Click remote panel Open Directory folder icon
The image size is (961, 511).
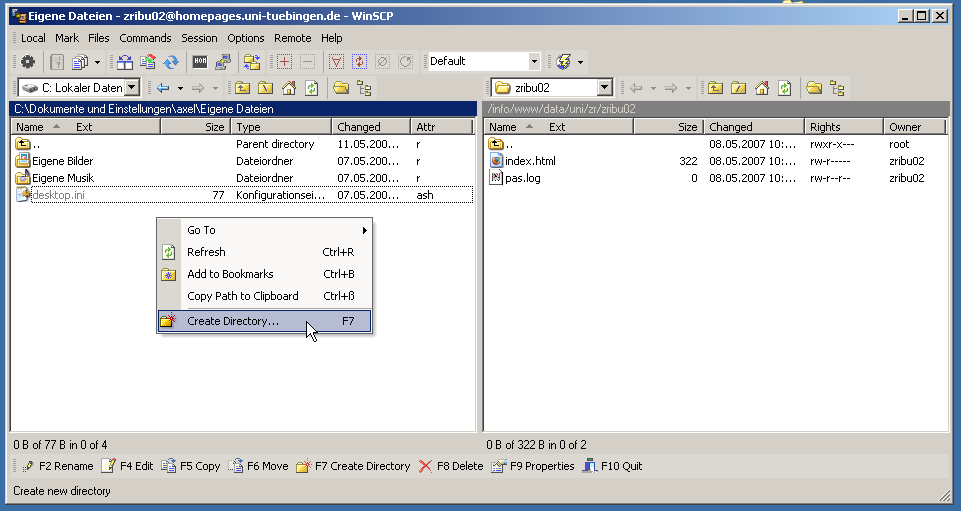pos(814,88)
